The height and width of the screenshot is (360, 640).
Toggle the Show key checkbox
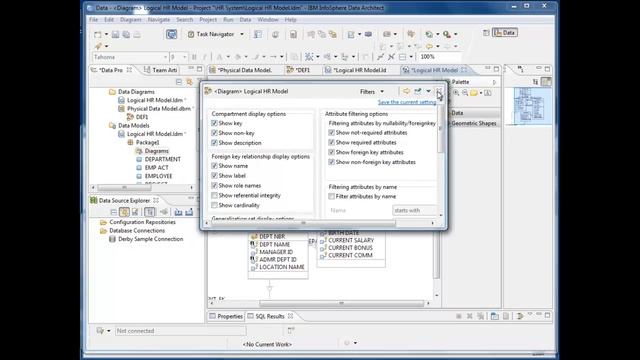pos(214,123)
